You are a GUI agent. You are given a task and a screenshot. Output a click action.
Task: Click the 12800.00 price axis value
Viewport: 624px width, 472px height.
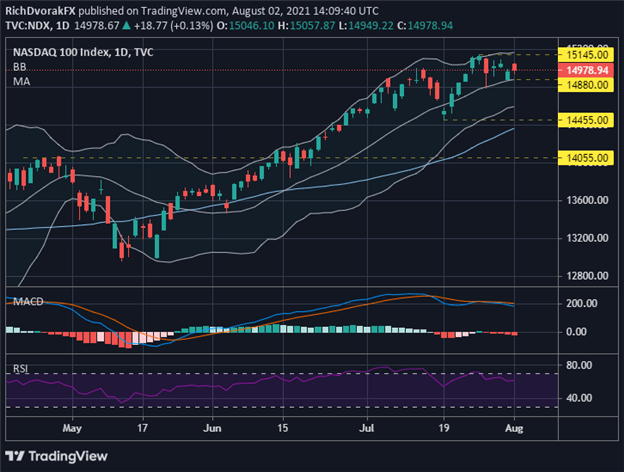click(587, 276)
